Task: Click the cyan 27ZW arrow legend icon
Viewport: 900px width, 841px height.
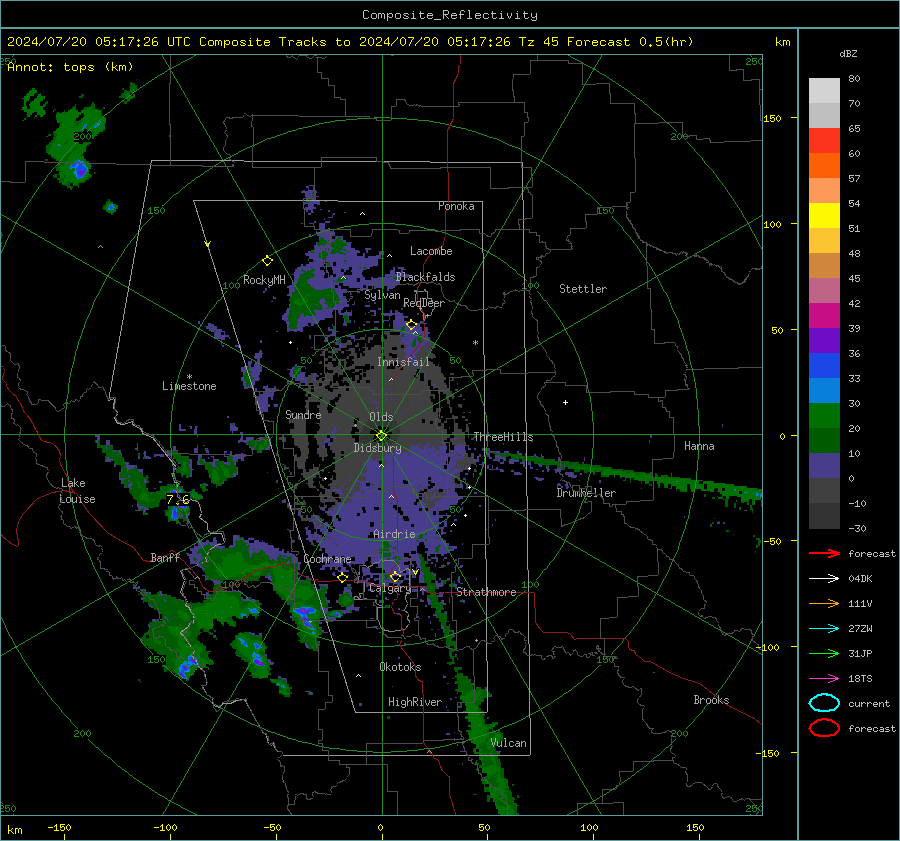Action: (x=824, y=629)
